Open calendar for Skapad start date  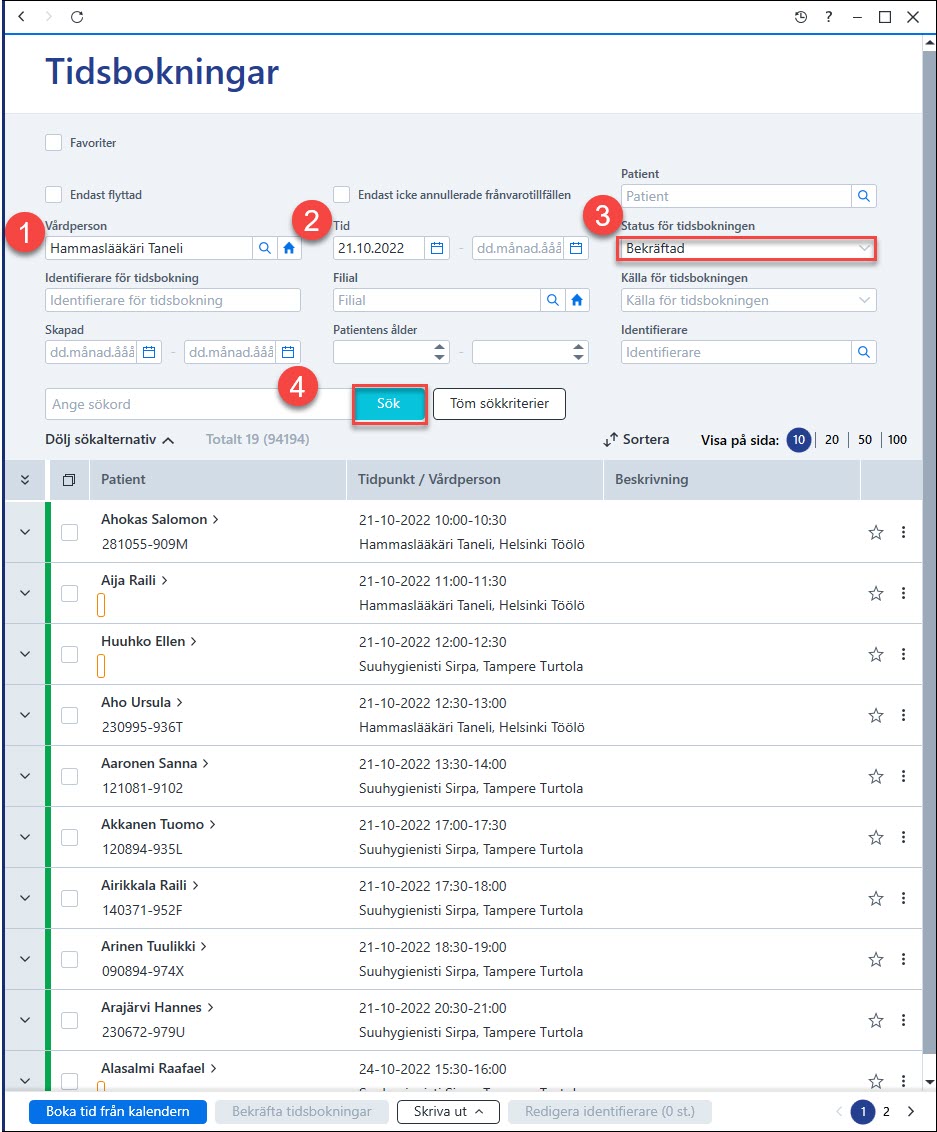point(149,352)
